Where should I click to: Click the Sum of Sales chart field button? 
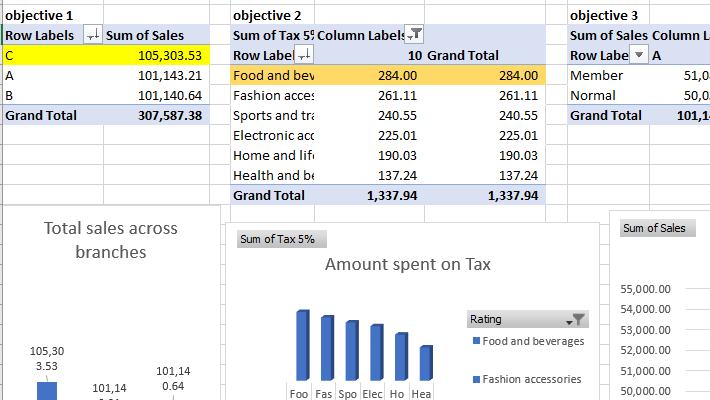pos(654,228)
